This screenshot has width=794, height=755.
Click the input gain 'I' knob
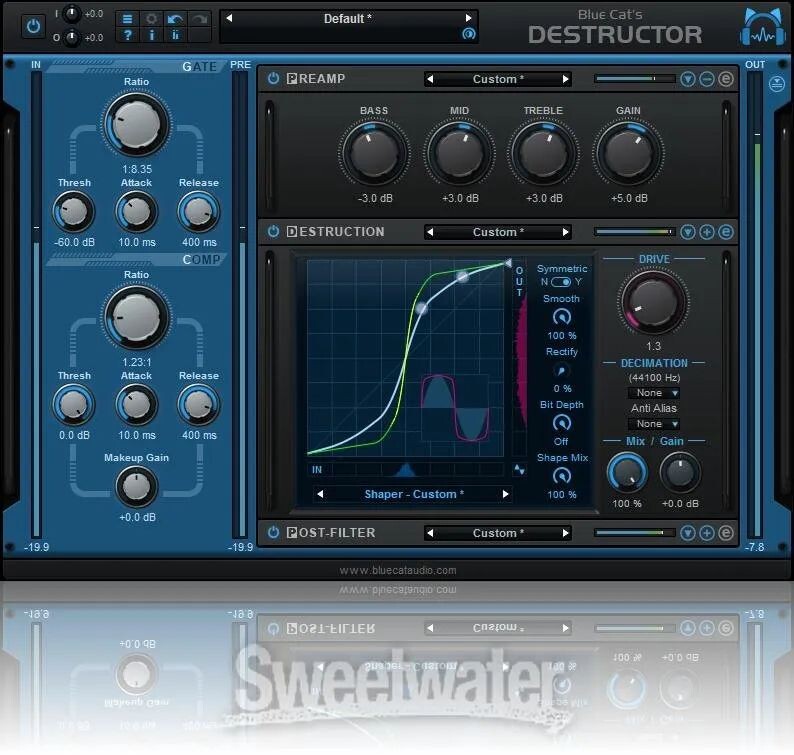coord(72,13)
